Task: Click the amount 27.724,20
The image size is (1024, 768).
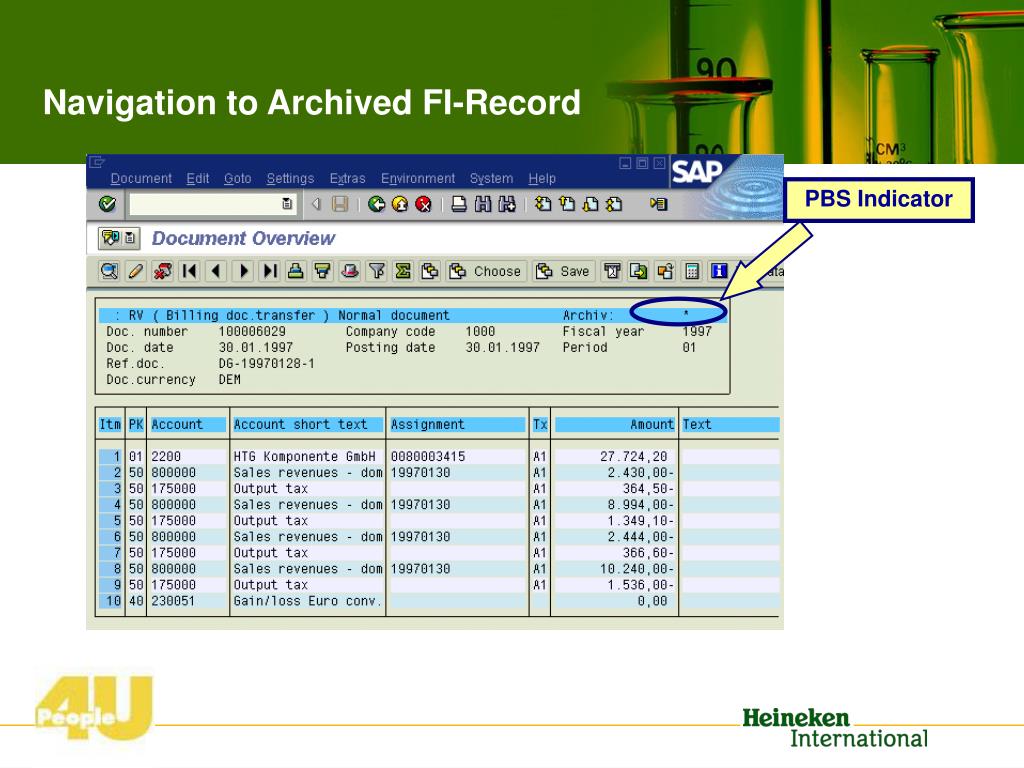Action: [633, 456]
